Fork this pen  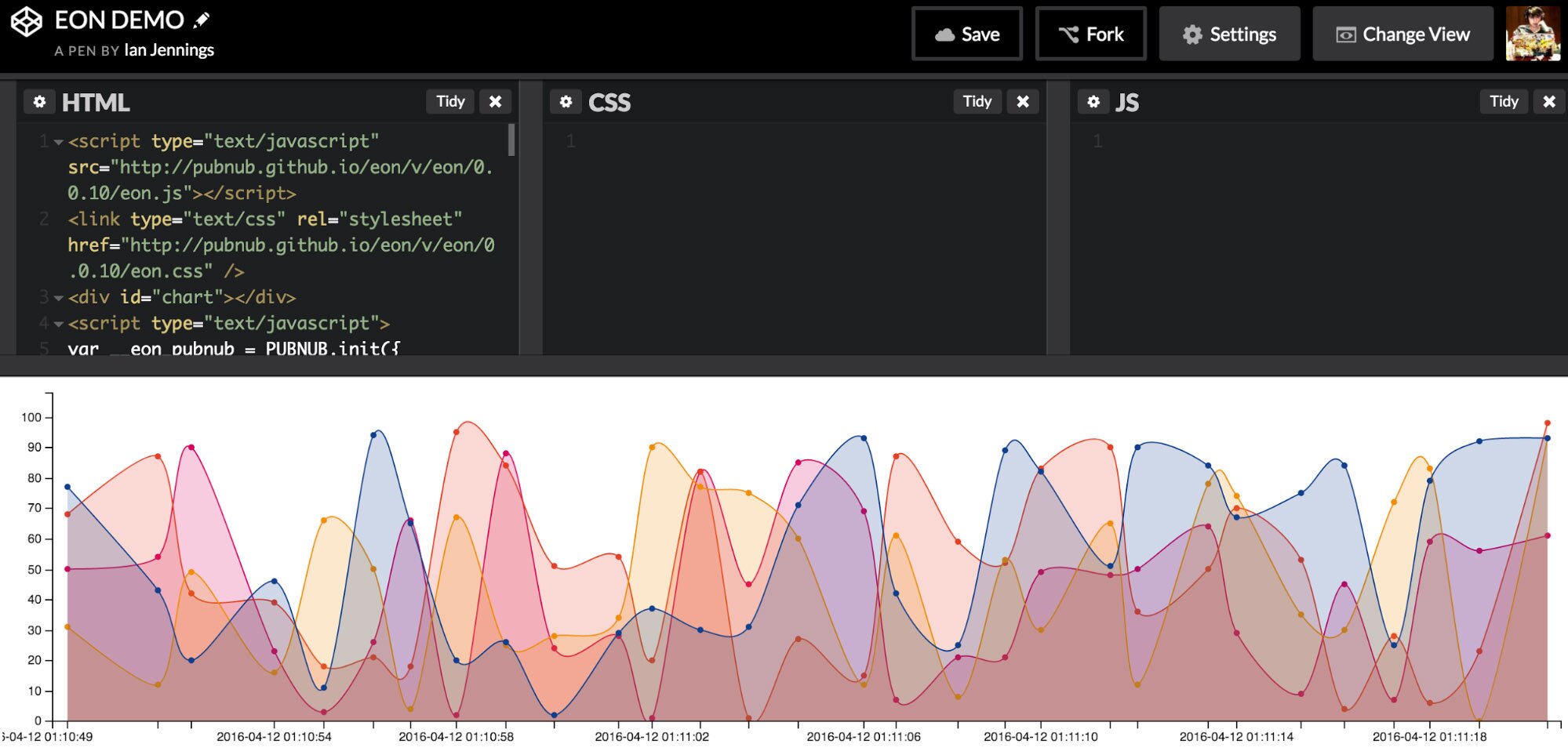1090,34
